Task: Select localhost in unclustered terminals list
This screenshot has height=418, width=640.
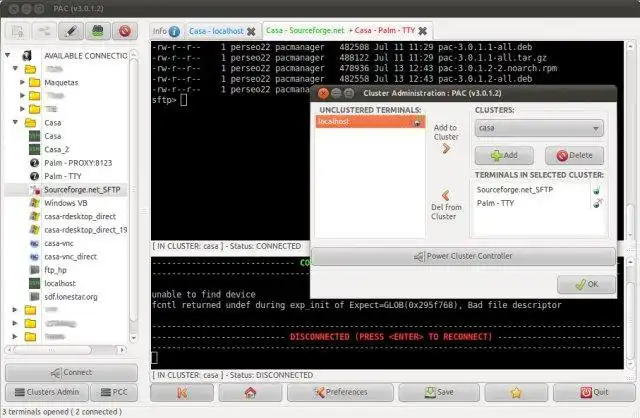Action: click(370, 122)
